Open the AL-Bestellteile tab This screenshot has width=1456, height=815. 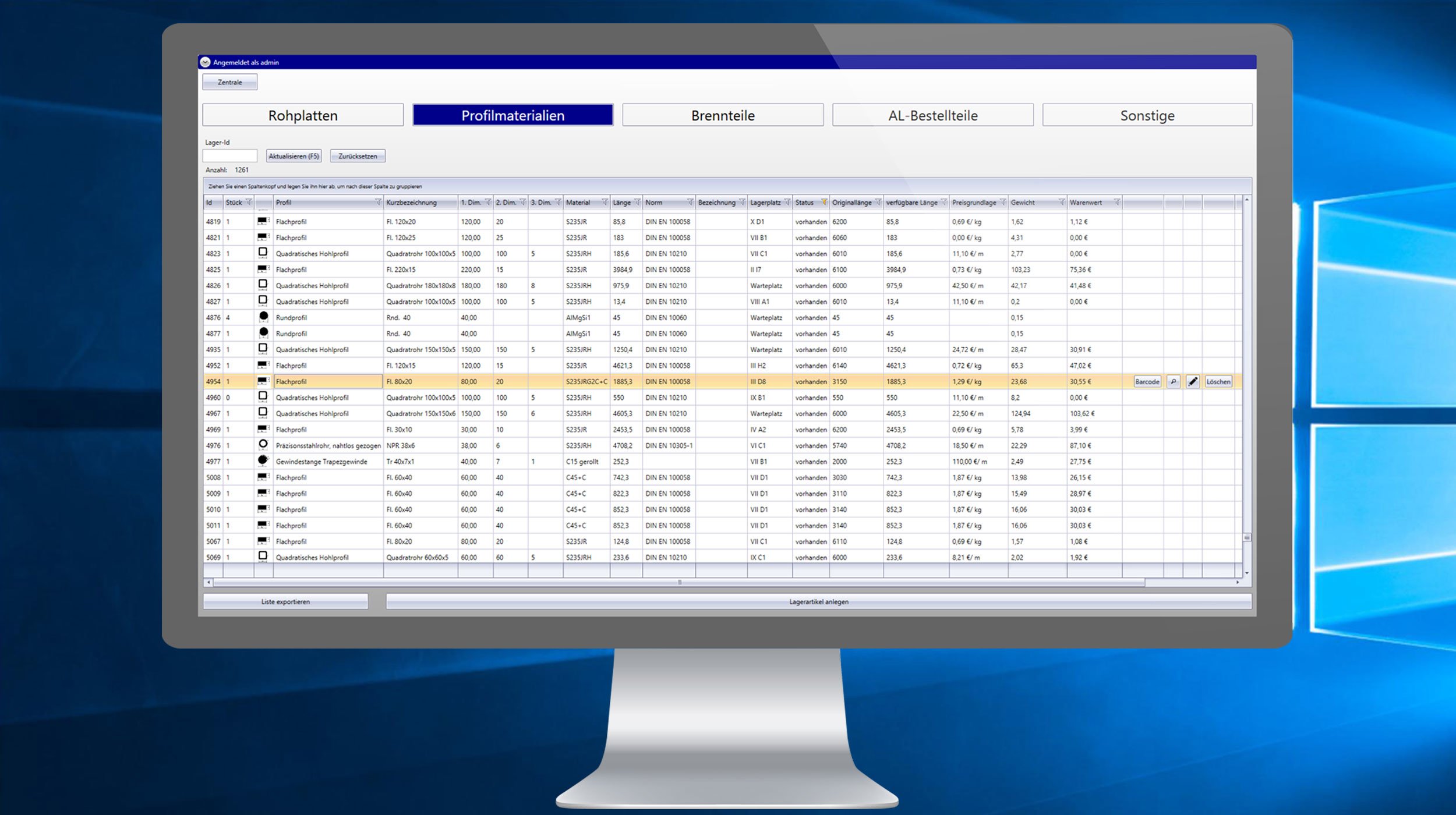point(932,115)
